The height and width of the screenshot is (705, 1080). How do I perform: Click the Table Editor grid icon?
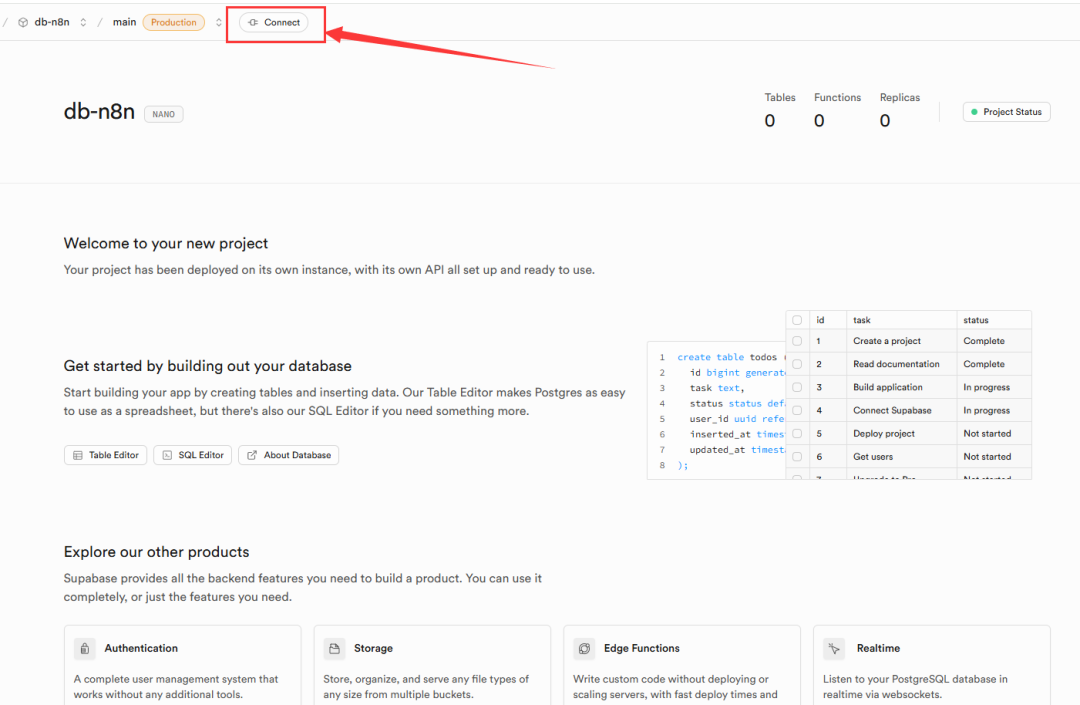(78, 455)
